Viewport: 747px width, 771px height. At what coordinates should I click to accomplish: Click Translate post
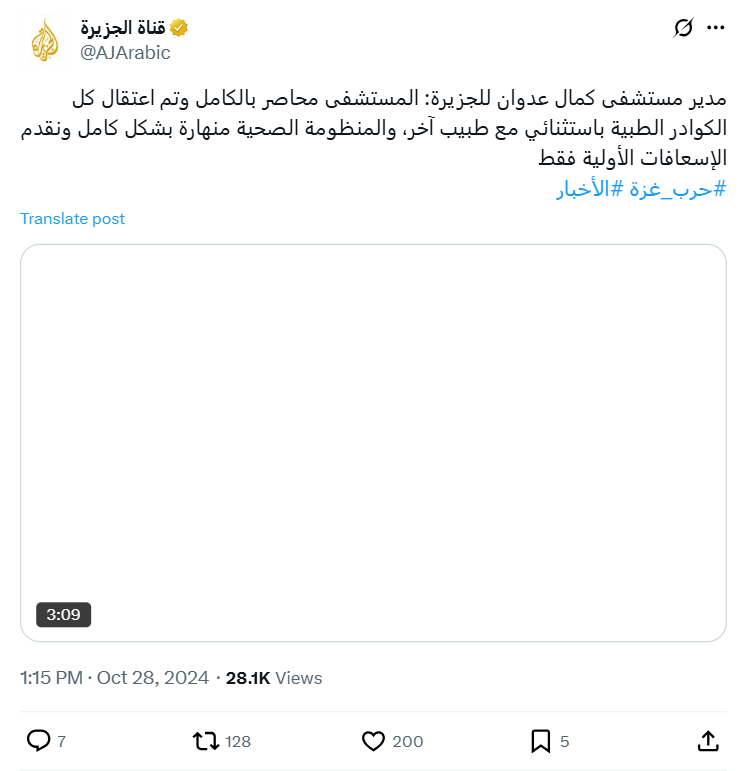coord(73,218)
